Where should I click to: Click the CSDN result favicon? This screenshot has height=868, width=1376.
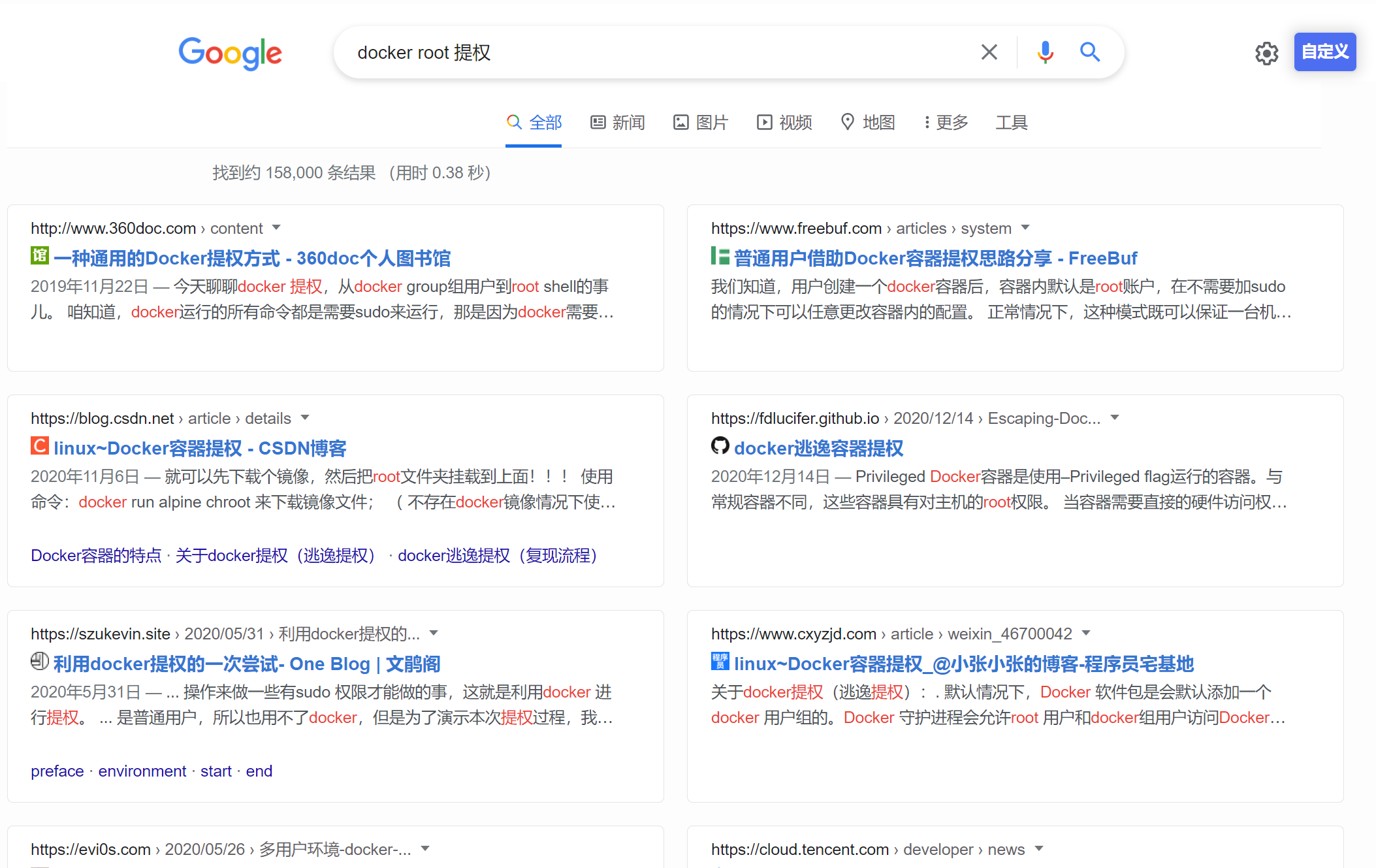click(x=40, y=445)
